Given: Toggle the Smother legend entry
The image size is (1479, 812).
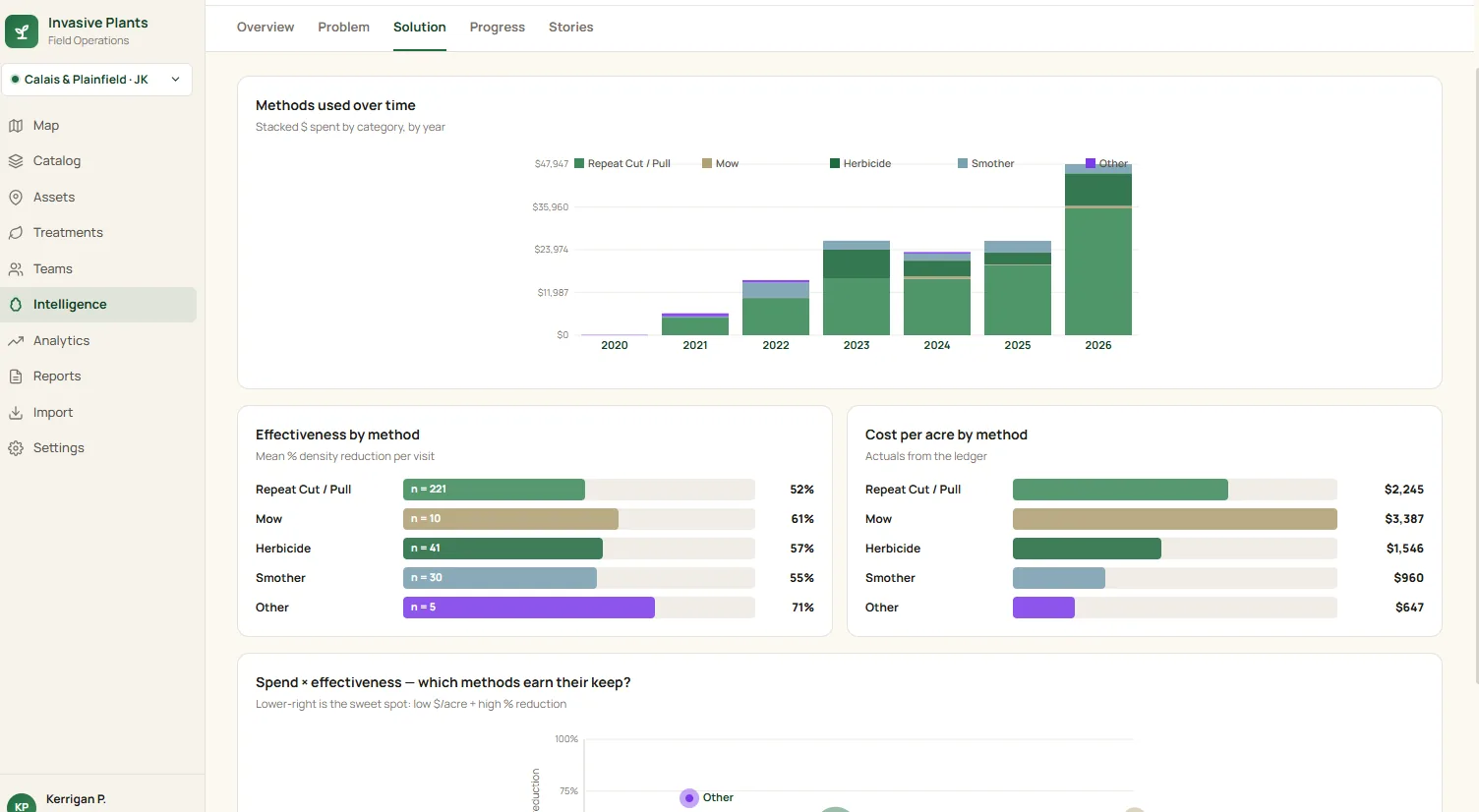Looking at the screenshot, I should coord(986,164).
